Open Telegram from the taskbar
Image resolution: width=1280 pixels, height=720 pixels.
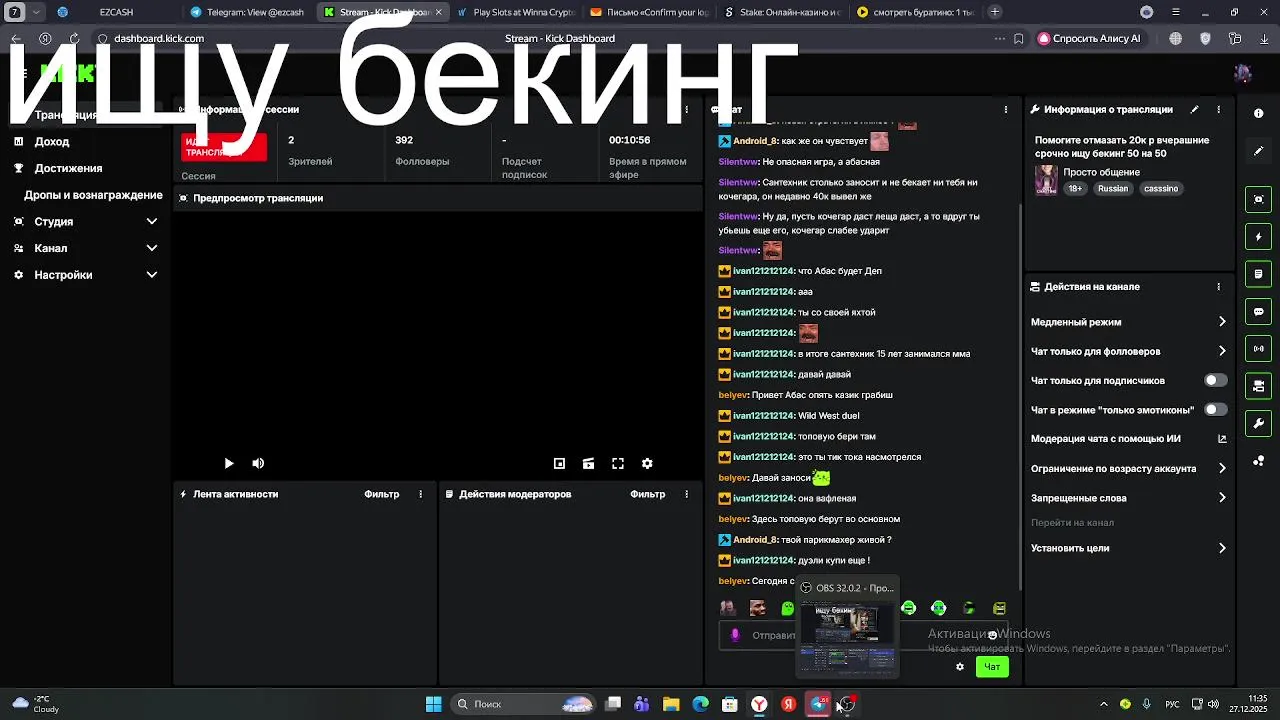(818, 704)
